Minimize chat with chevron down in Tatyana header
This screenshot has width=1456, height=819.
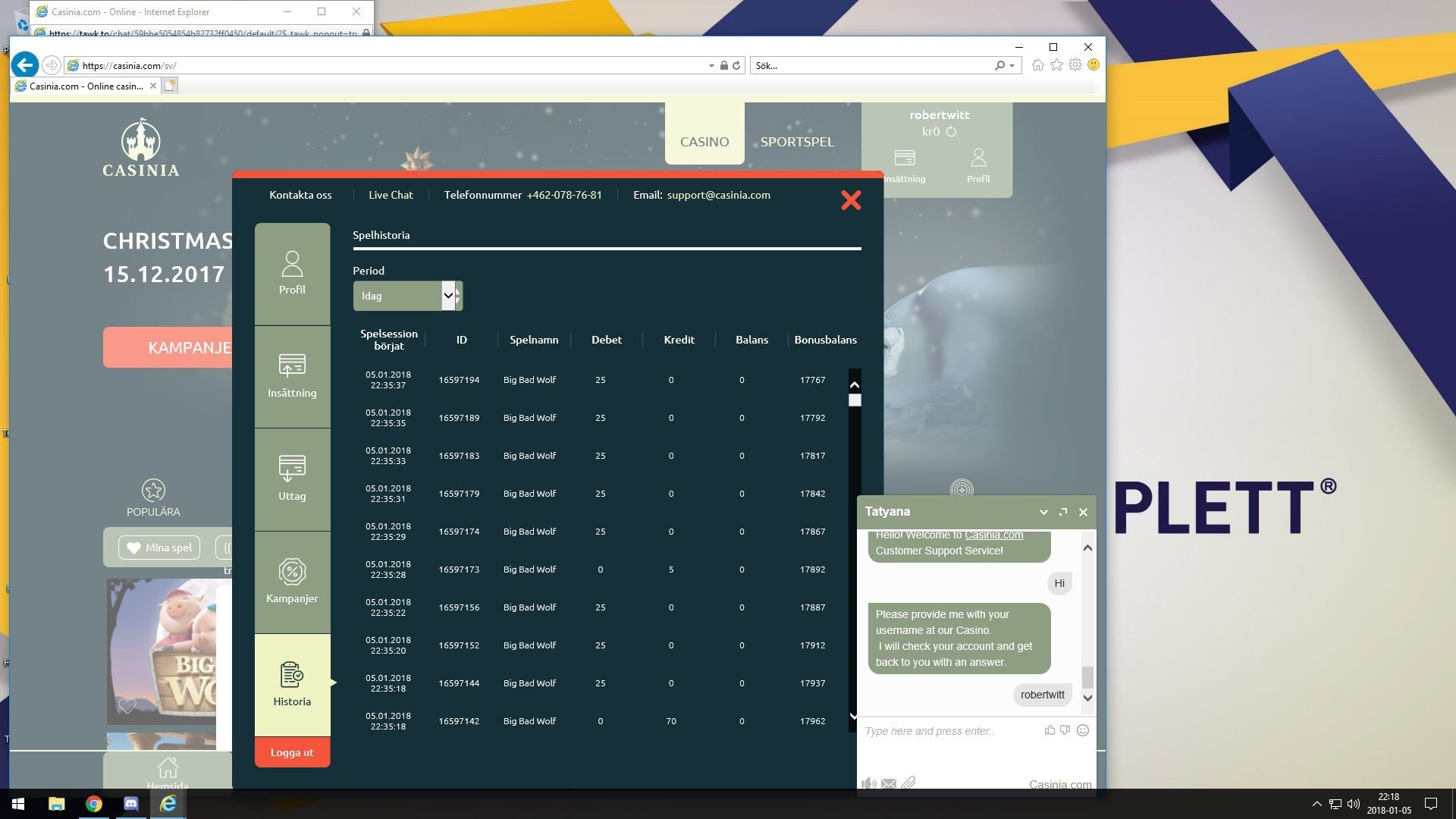pos(1043,512)
